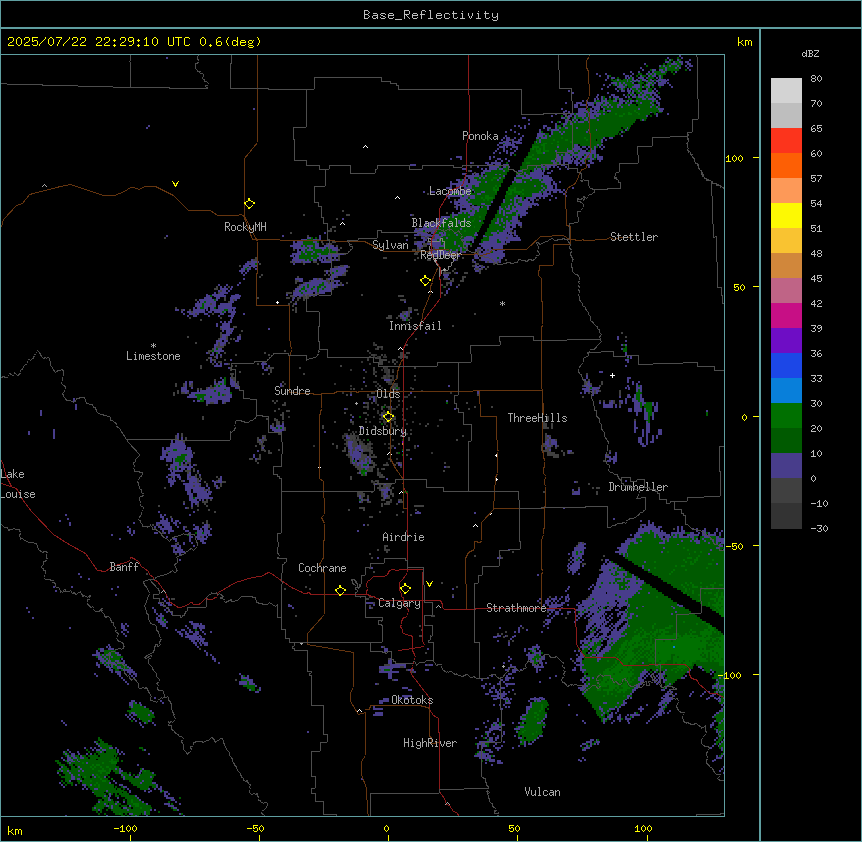
Task: Click the dBZ legend heading
Action: pos(810,53)
